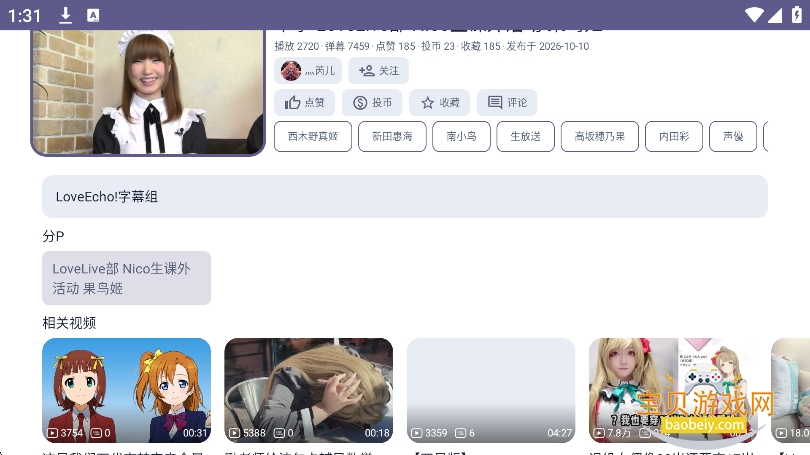Select the 内田彩 tag
This screenshot has height=455, width=810.
[674, 136]
